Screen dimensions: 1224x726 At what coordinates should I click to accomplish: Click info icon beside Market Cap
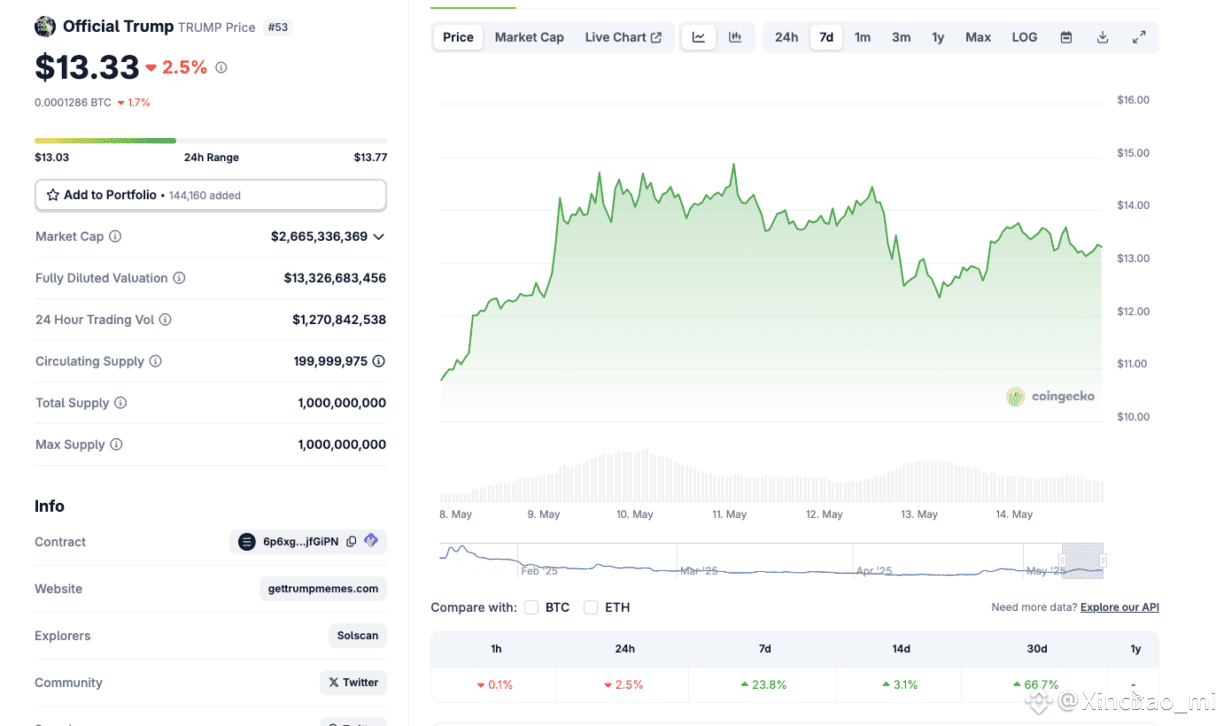(x=115, y=237)
